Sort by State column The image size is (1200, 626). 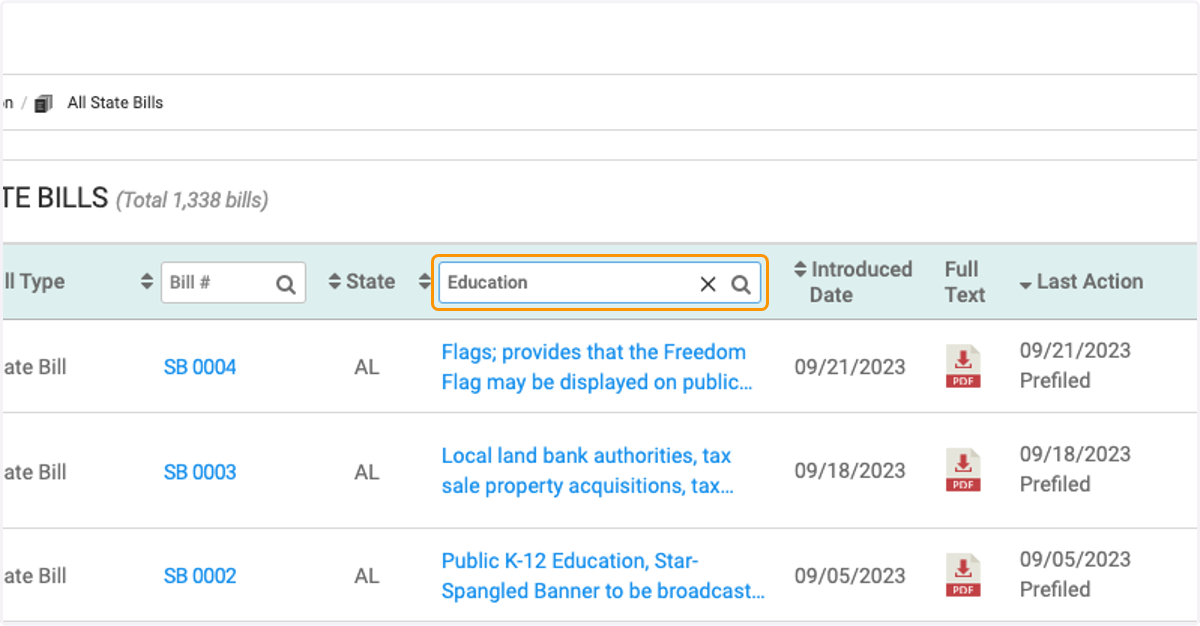click(x=361, y=282)
